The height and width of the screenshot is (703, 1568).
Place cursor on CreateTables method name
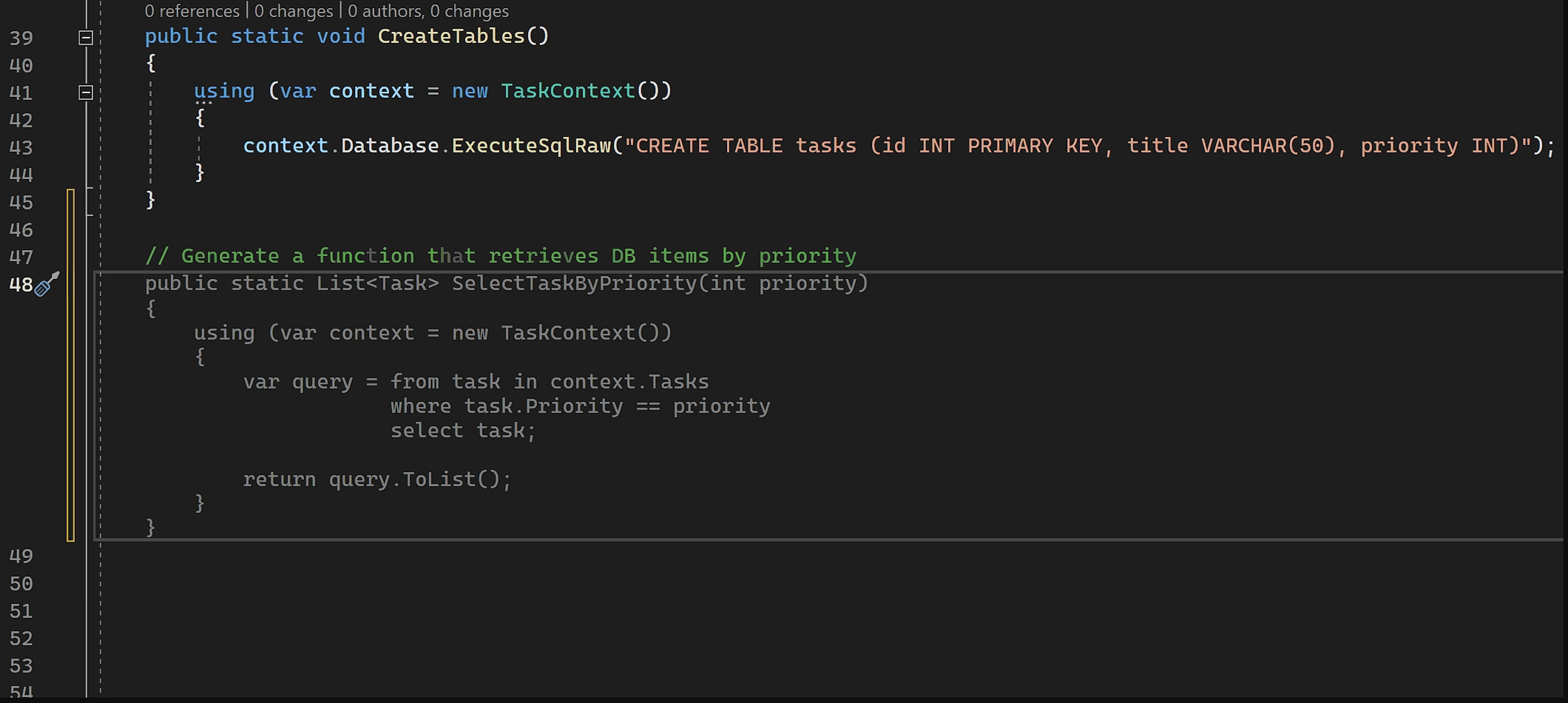[450, 36]
